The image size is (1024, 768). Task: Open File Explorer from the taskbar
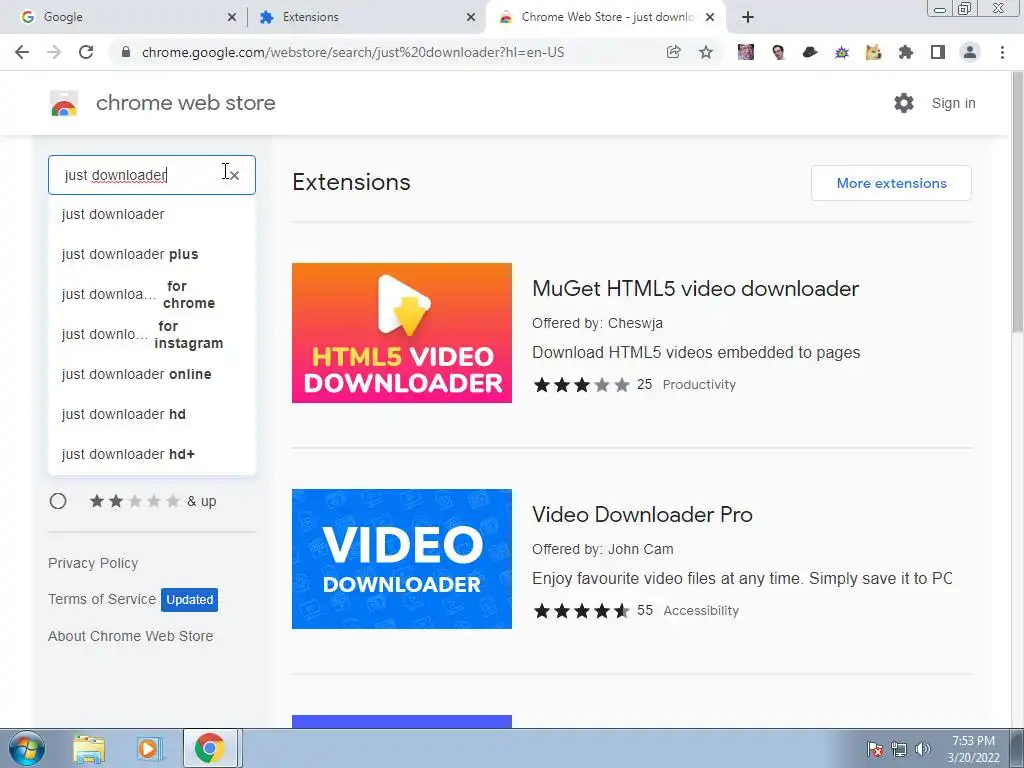(x=89, y=748)
